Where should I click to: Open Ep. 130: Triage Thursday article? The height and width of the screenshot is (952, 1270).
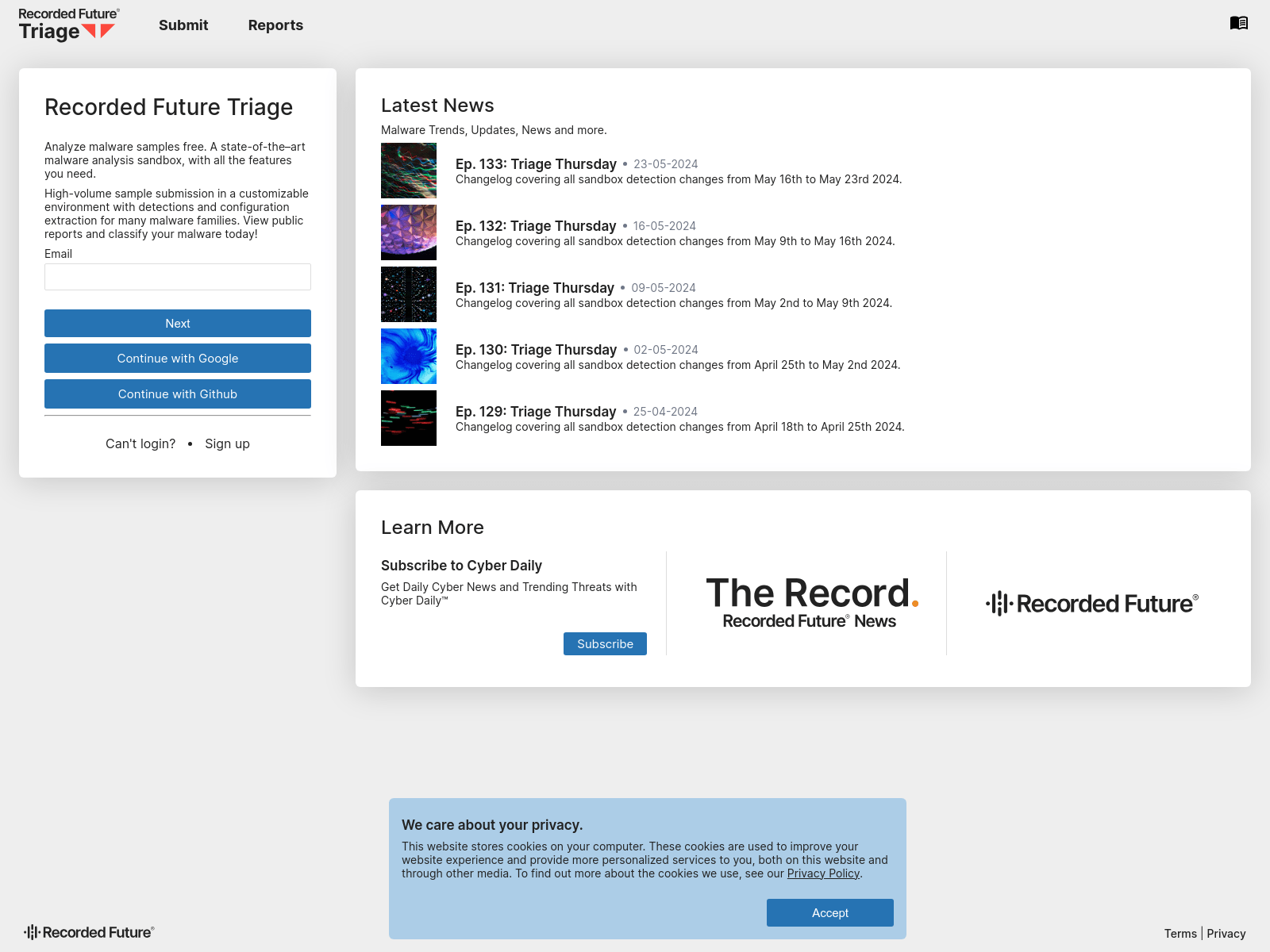[536, 350]
